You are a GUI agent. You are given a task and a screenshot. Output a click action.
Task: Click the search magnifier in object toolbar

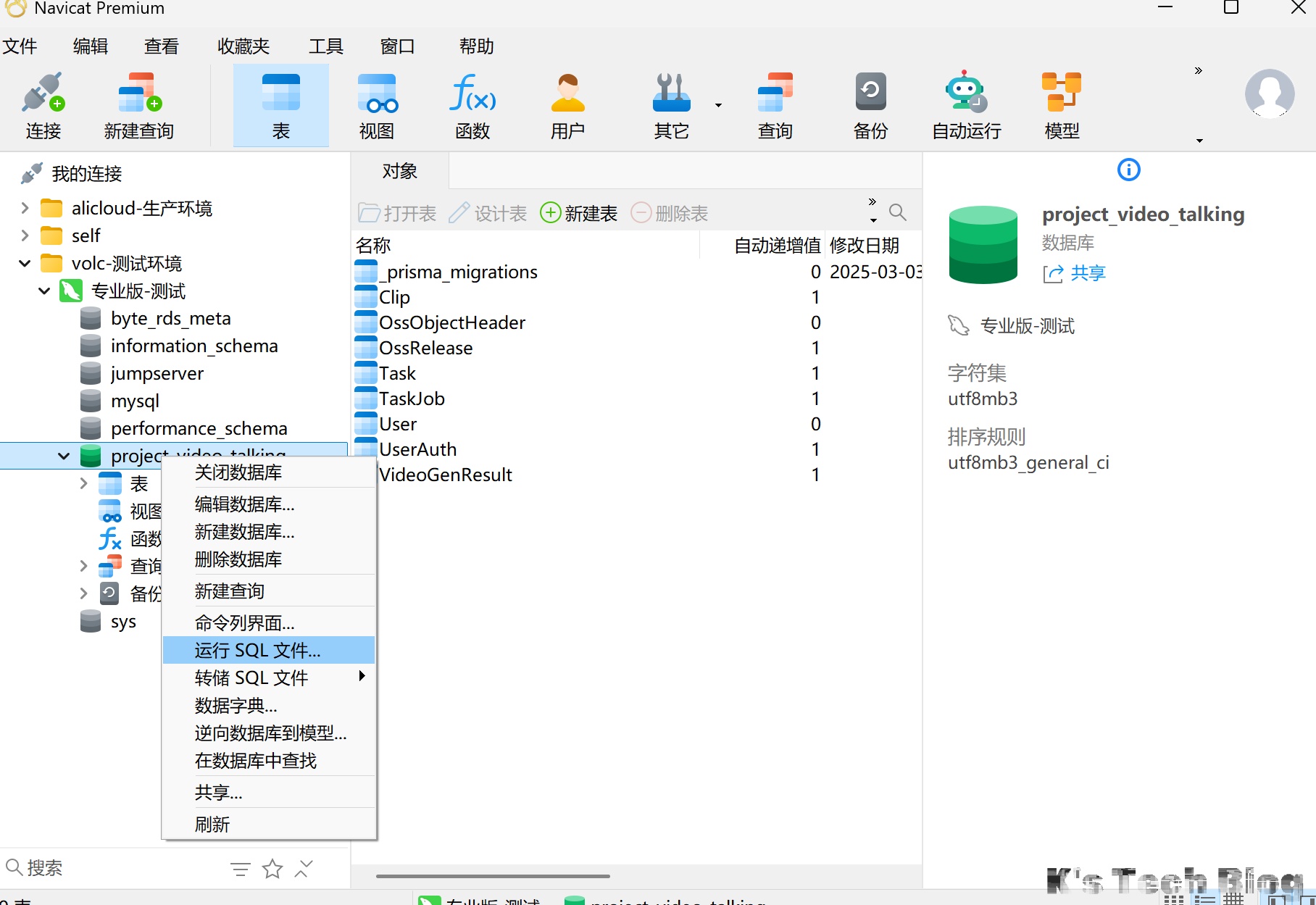[897, 212]
